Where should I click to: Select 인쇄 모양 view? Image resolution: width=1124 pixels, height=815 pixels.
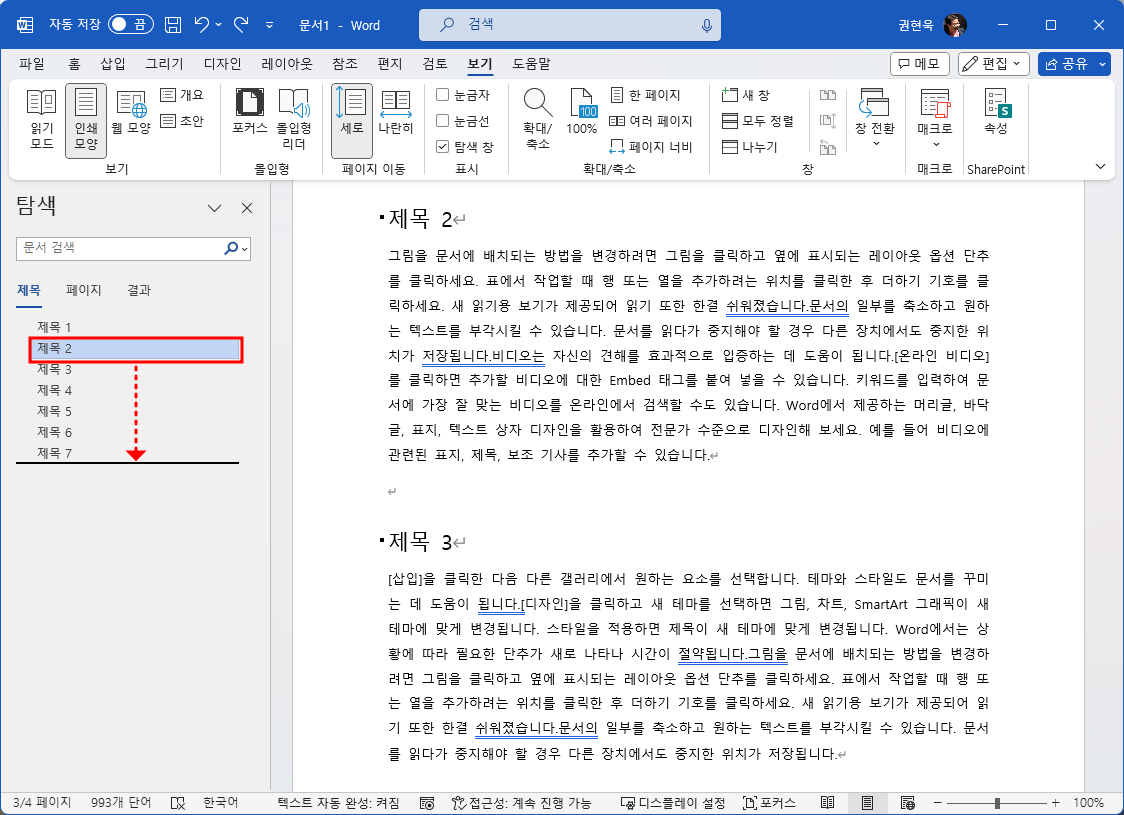pos(86,120)
